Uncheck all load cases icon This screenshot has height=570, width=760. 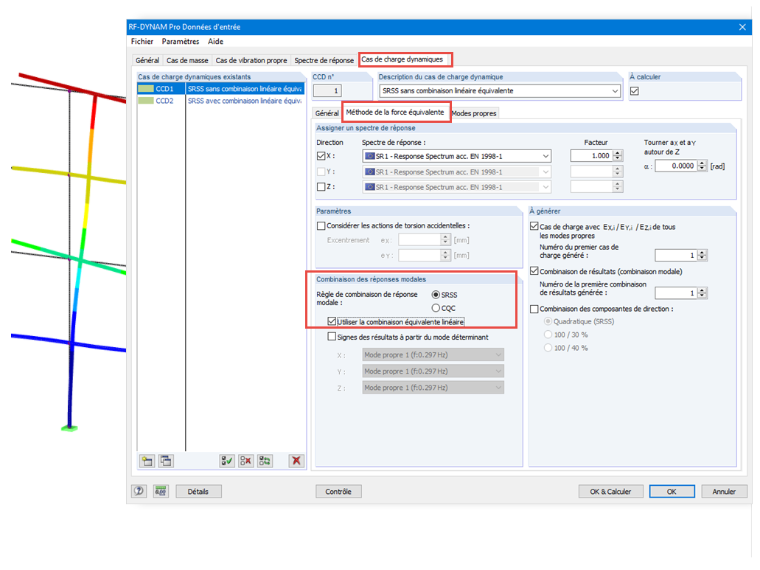(245, 460)
